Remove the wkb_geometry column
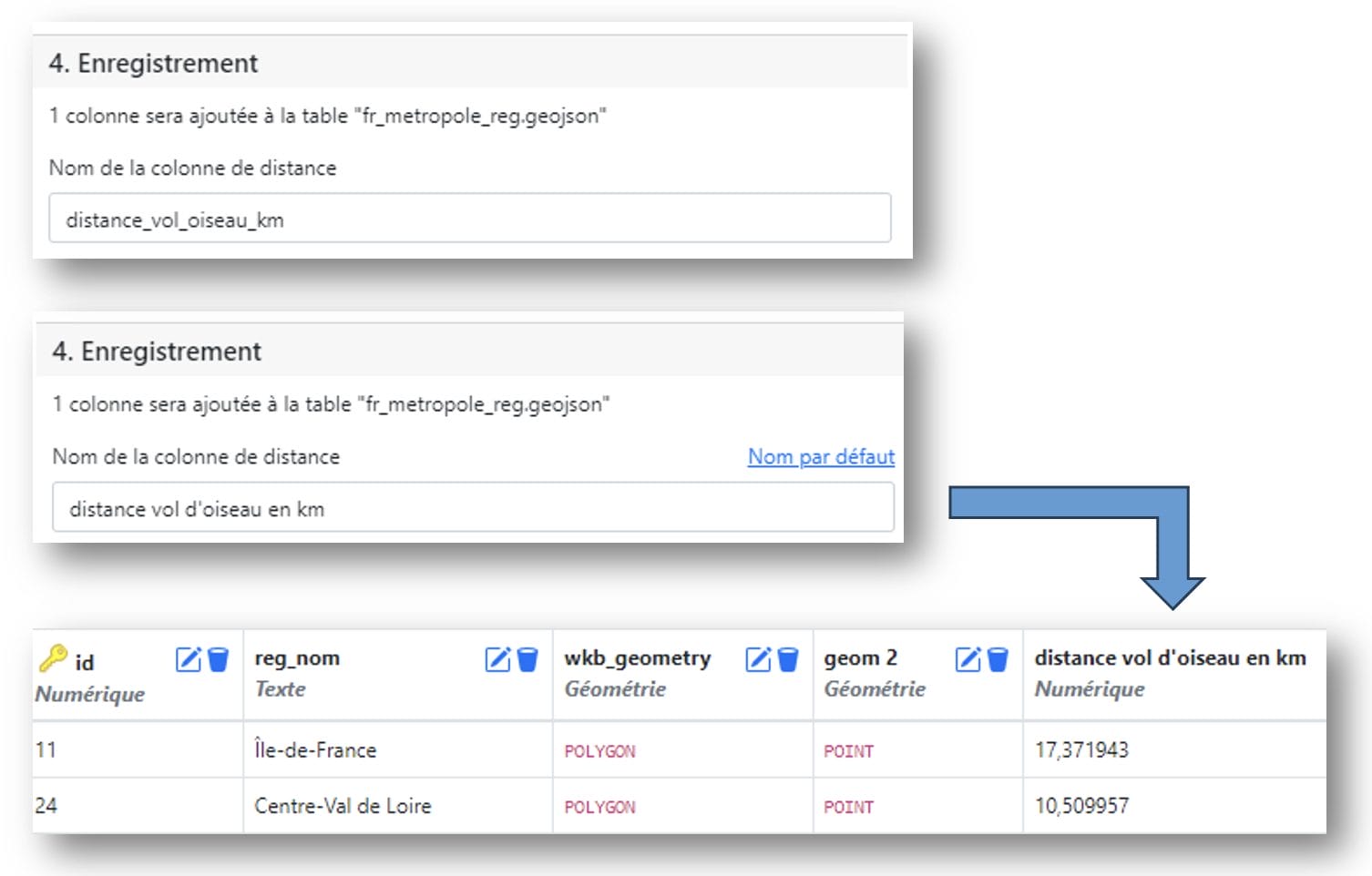Image resolution: width=1372 pixels, height=876 pixels. (x=788, y=659)
